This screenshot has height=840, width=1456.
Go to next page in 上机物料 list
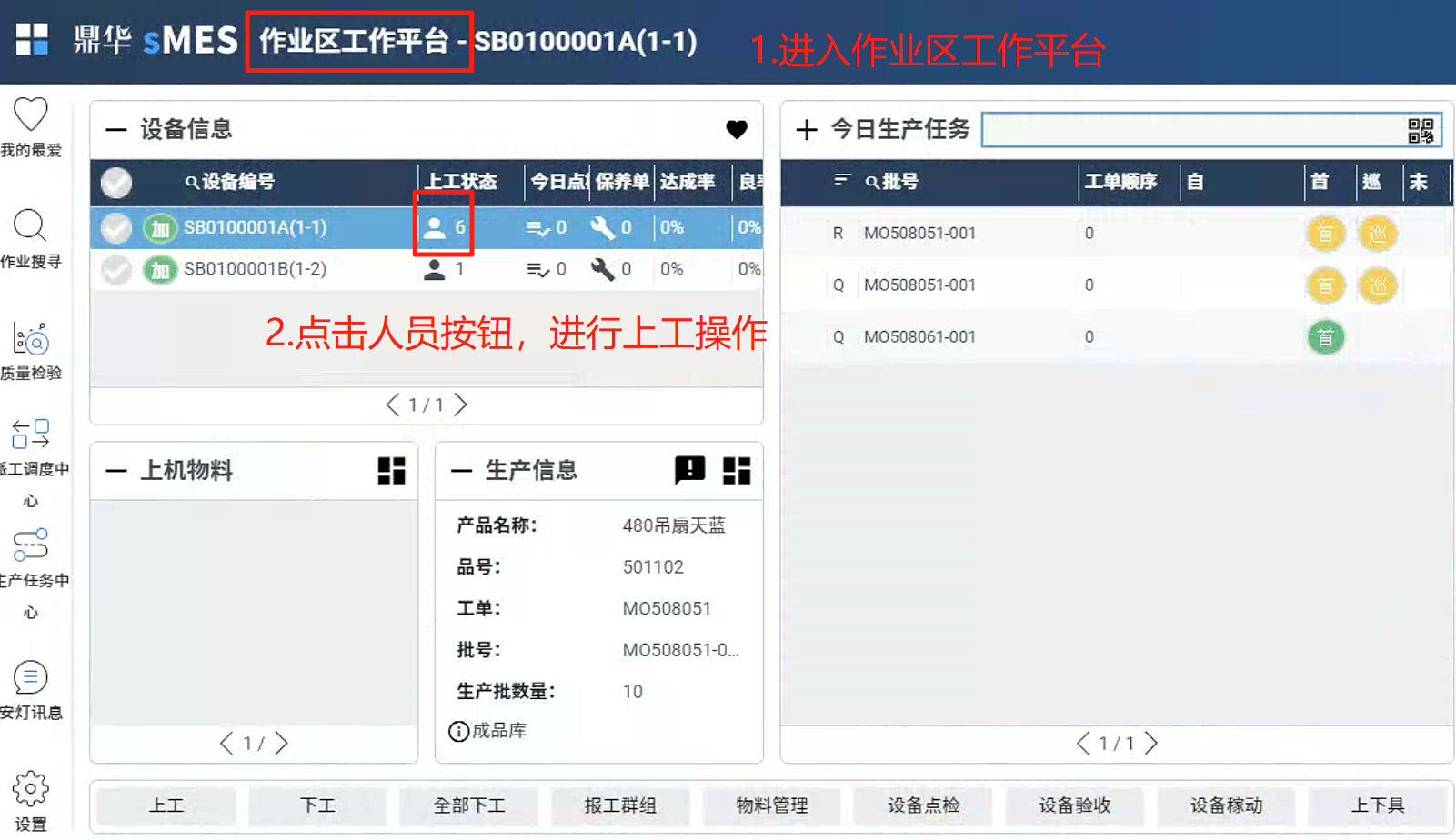click(282, 744)
